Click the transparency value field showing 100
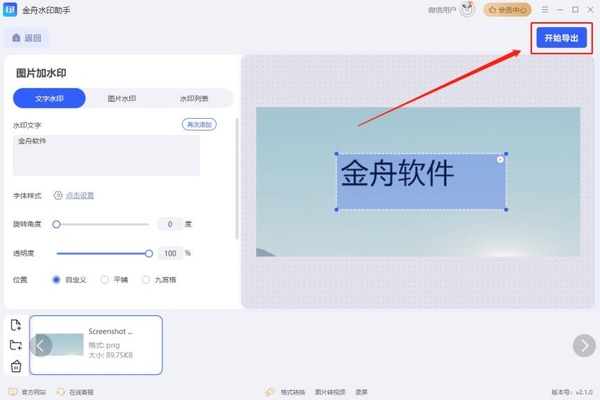This screenshot has height=400, width=600. pyautogui.click(x=170, y=253)
